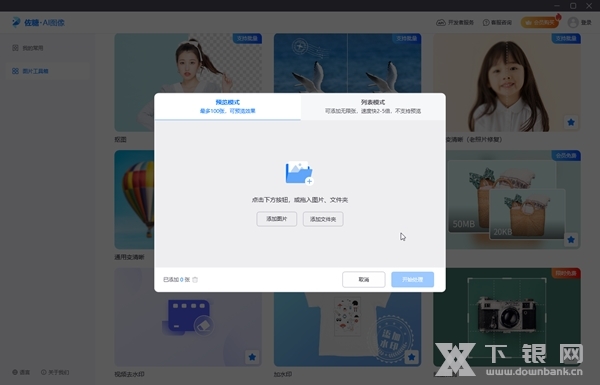The height and width of the screenshot is (385, 600).
Task: Click the blue folder add-image icon
Action: click(299, 173)
